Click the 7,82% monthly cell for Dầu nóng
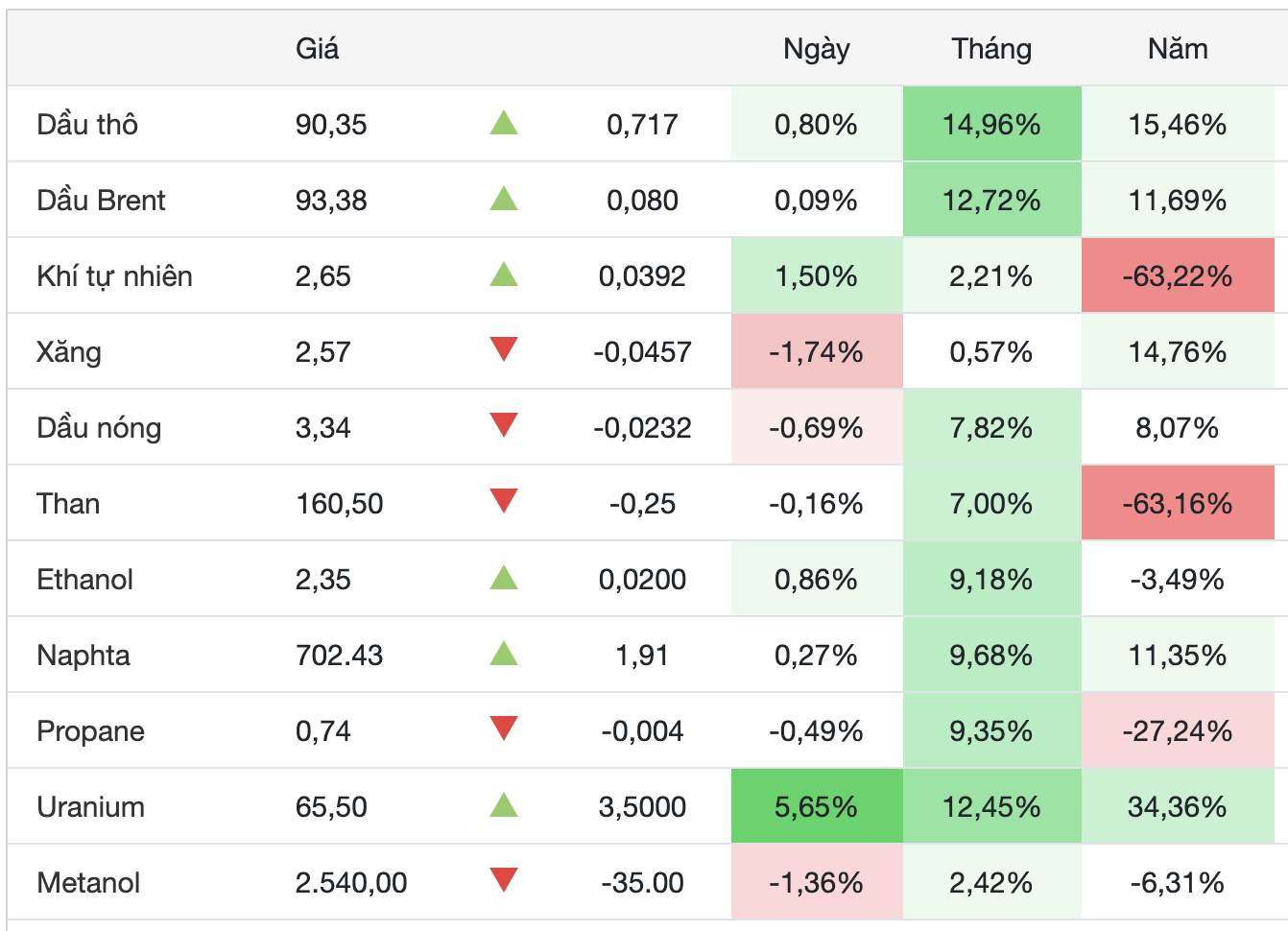 click(x=992, y=427)
